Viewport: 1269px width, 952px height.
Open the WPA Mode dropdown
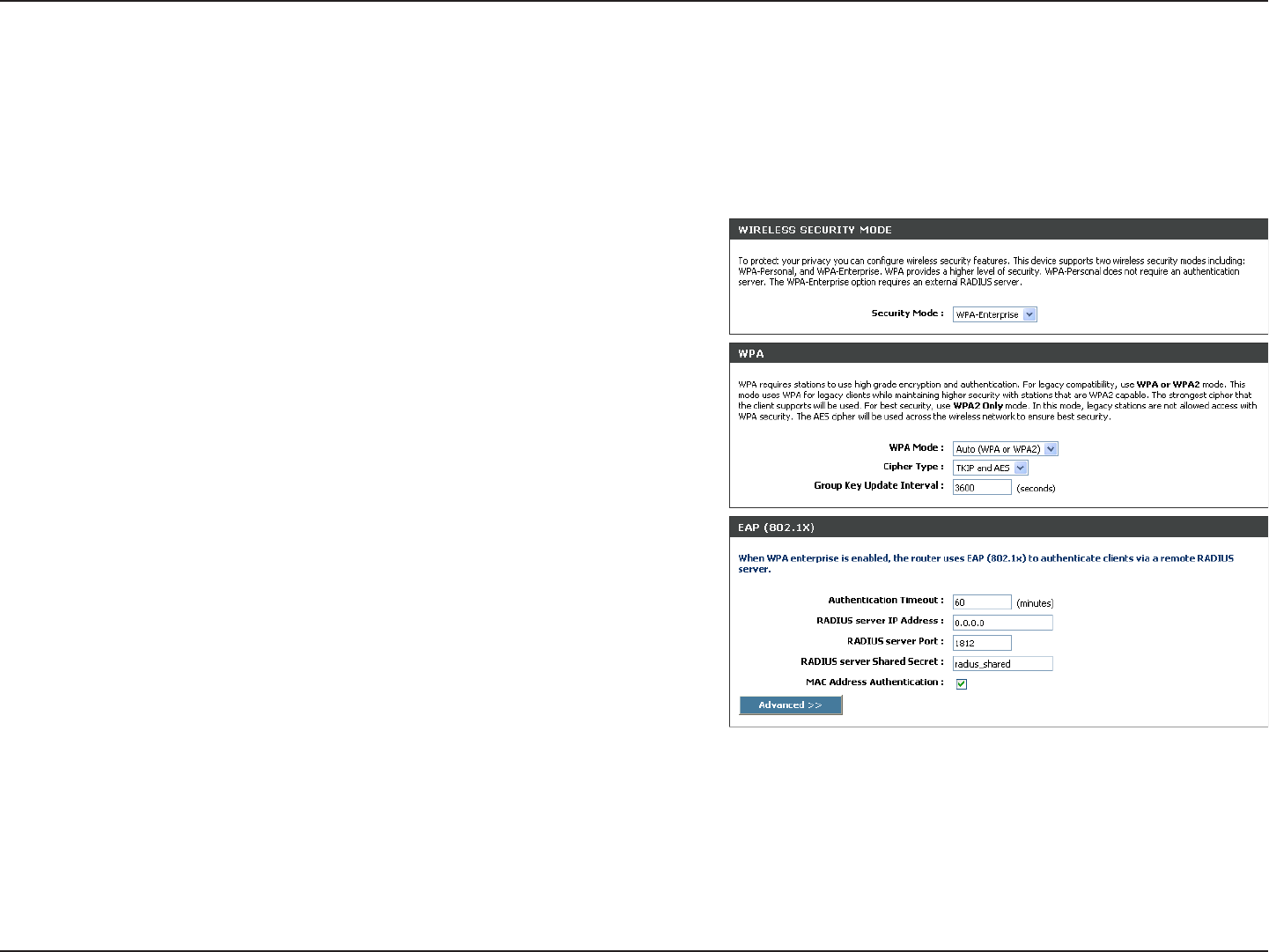(x=1005, y=449)
